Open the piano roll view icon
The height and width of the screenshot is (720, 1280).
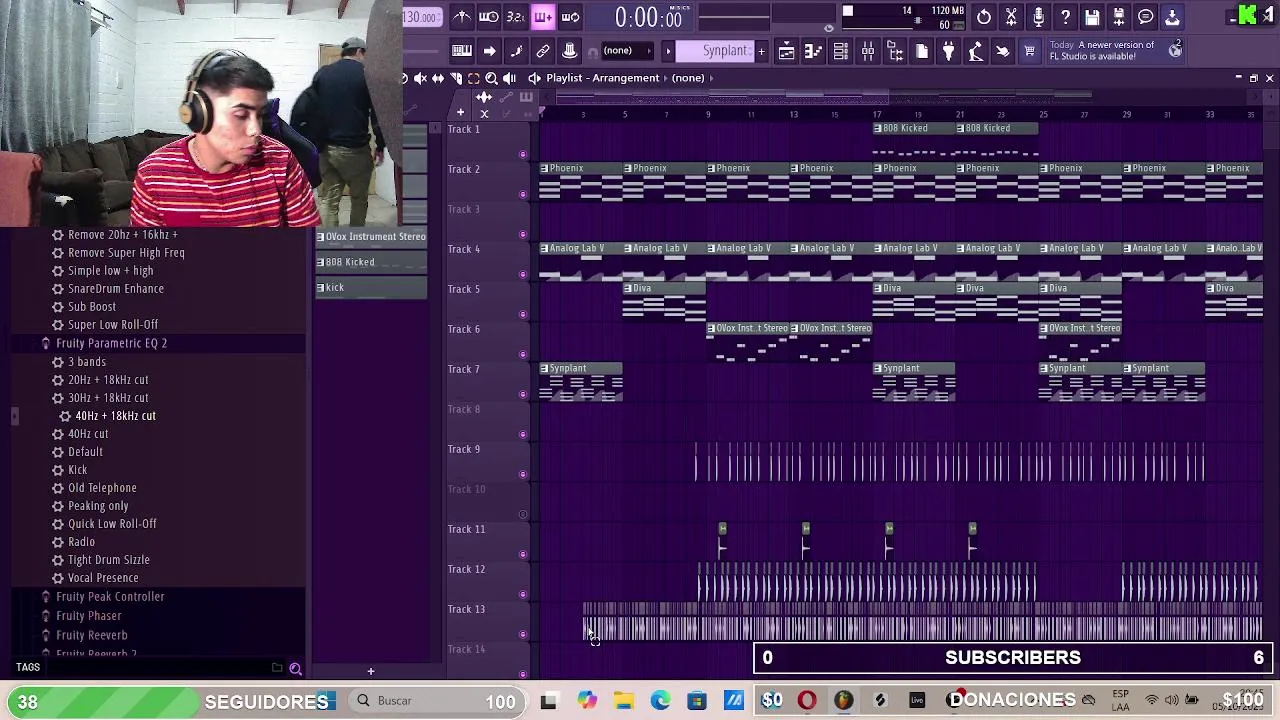[814, 52]
